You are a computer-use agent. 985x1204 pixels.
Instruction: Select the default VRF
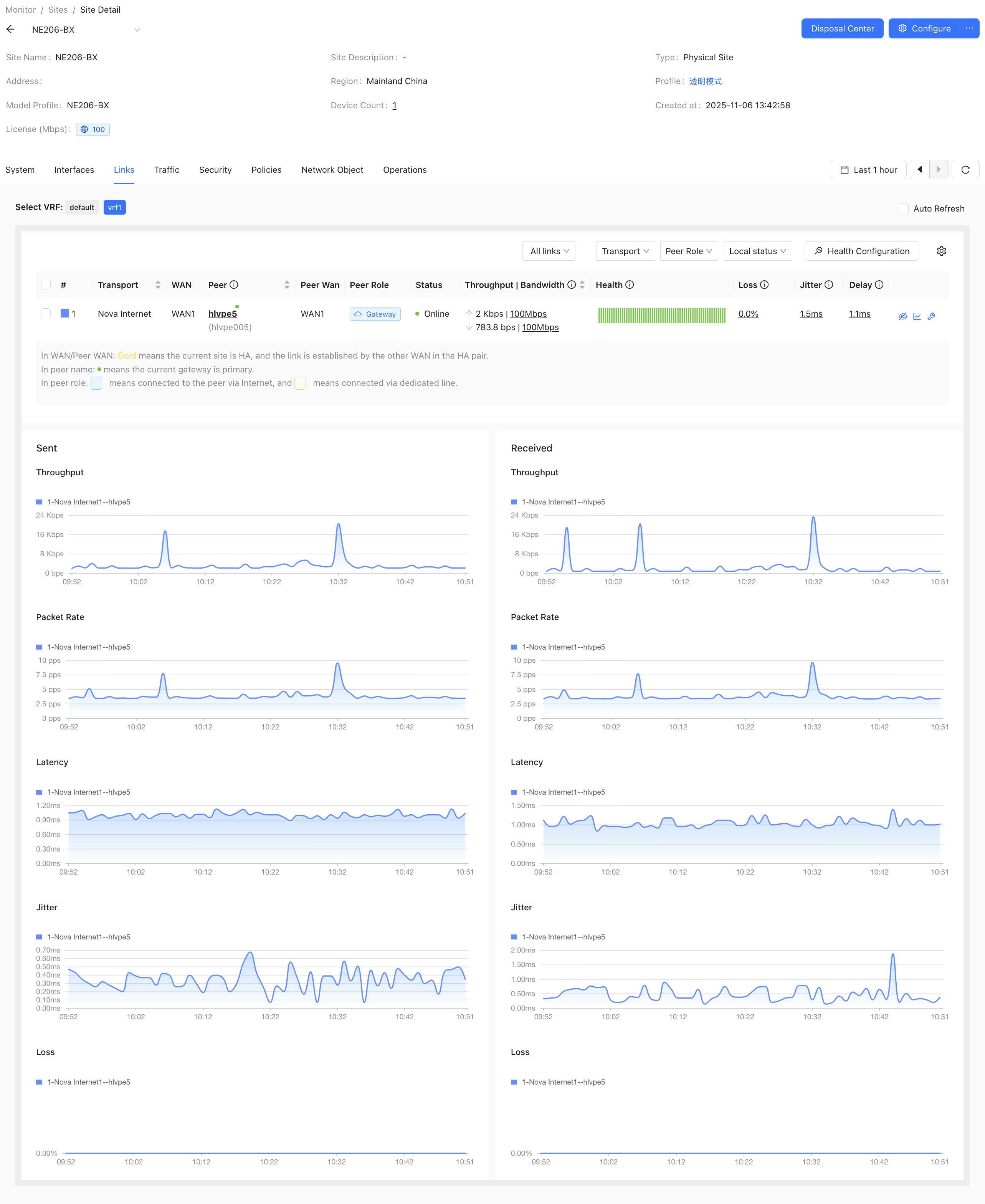[x=82, y=208]
